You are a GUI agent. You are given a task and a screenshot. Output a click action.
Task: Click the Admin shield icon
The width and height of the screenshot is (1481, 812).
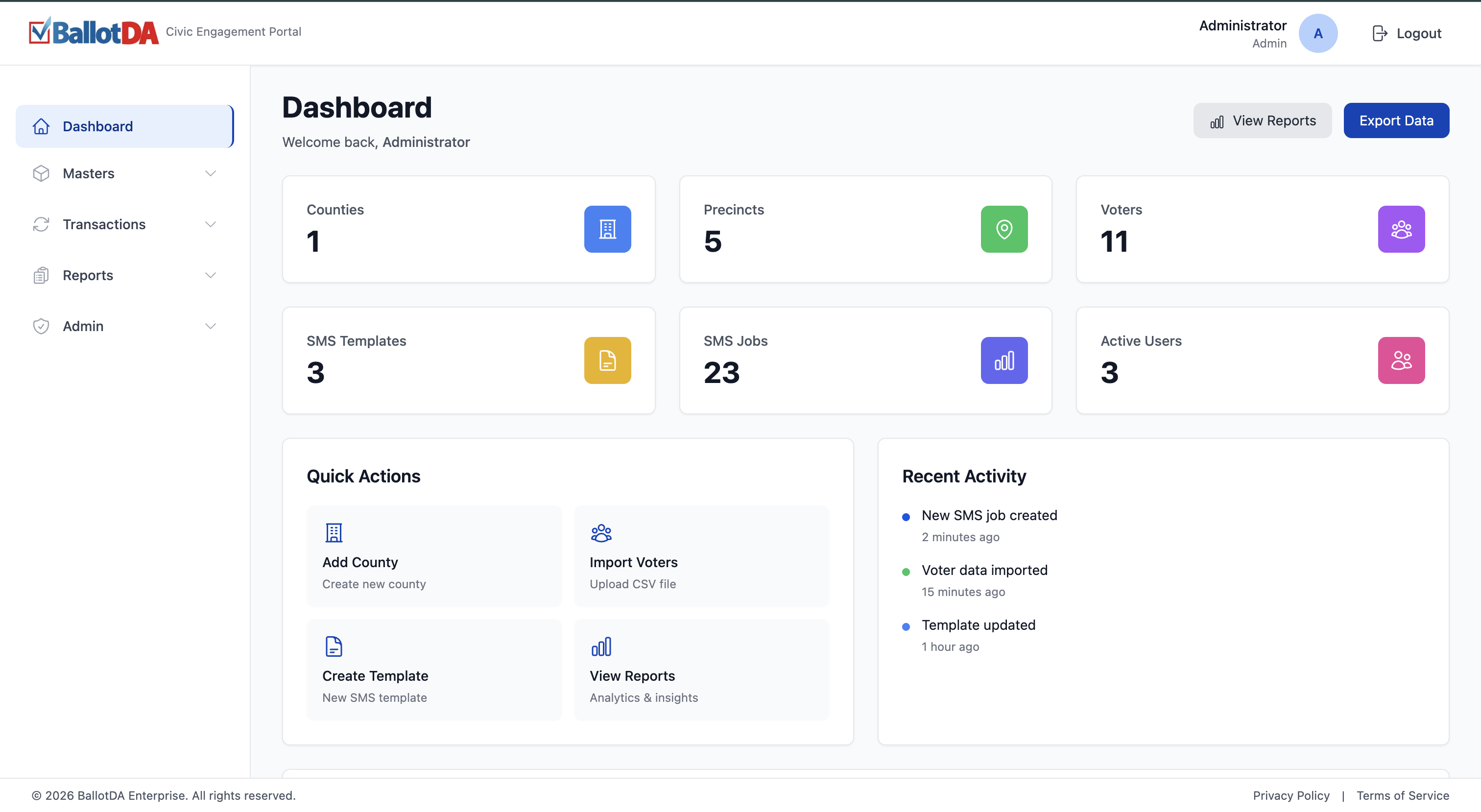point(41,326)
